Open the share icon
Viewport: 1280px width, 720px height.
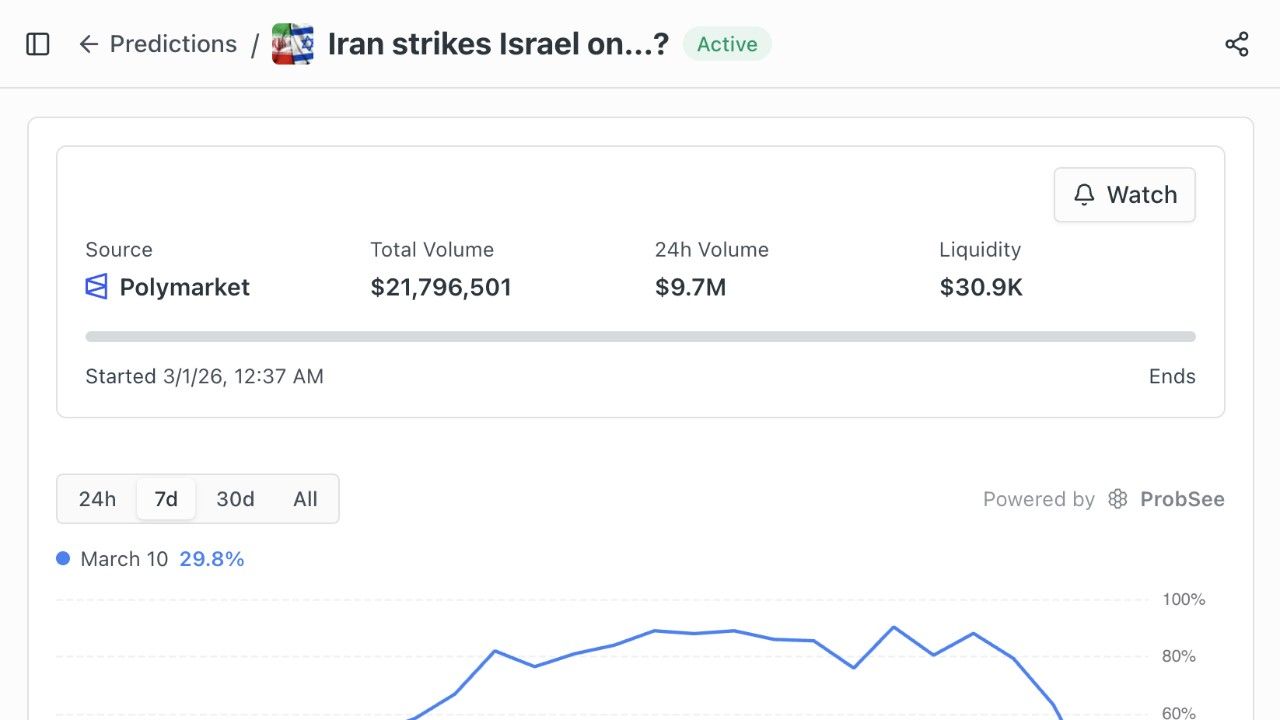[1237, 44]
